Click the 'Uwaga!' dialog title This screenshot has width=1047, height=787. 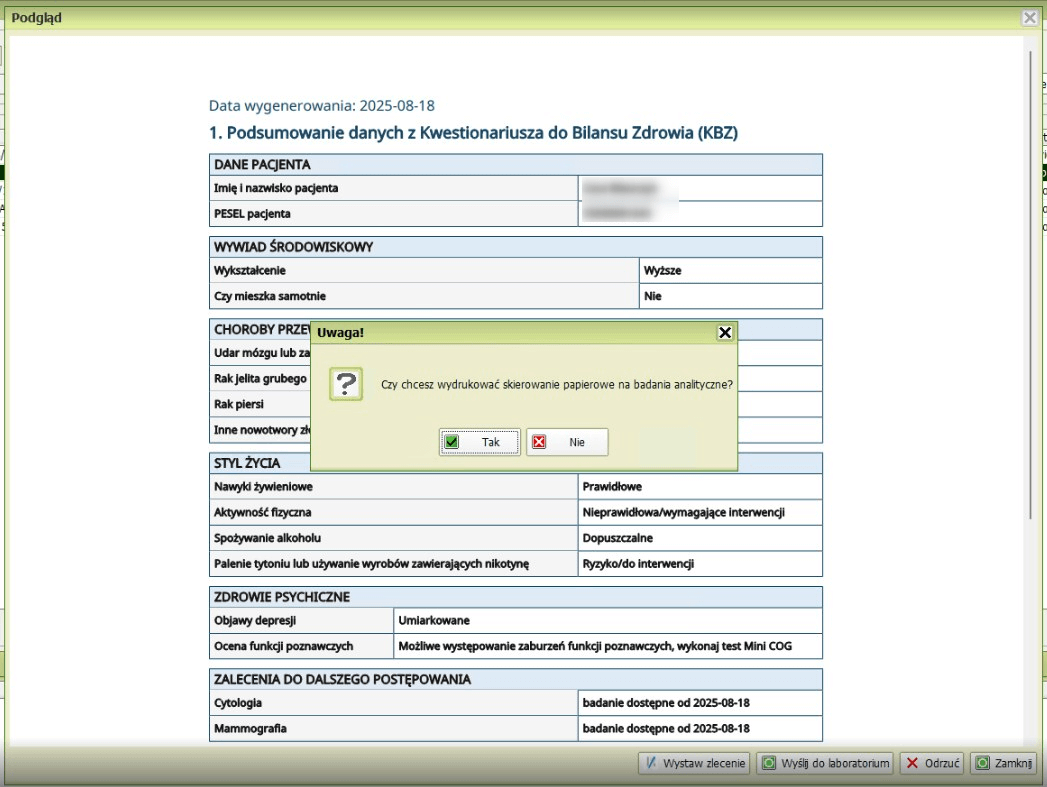pyautogui.click(x=341, y=332)
